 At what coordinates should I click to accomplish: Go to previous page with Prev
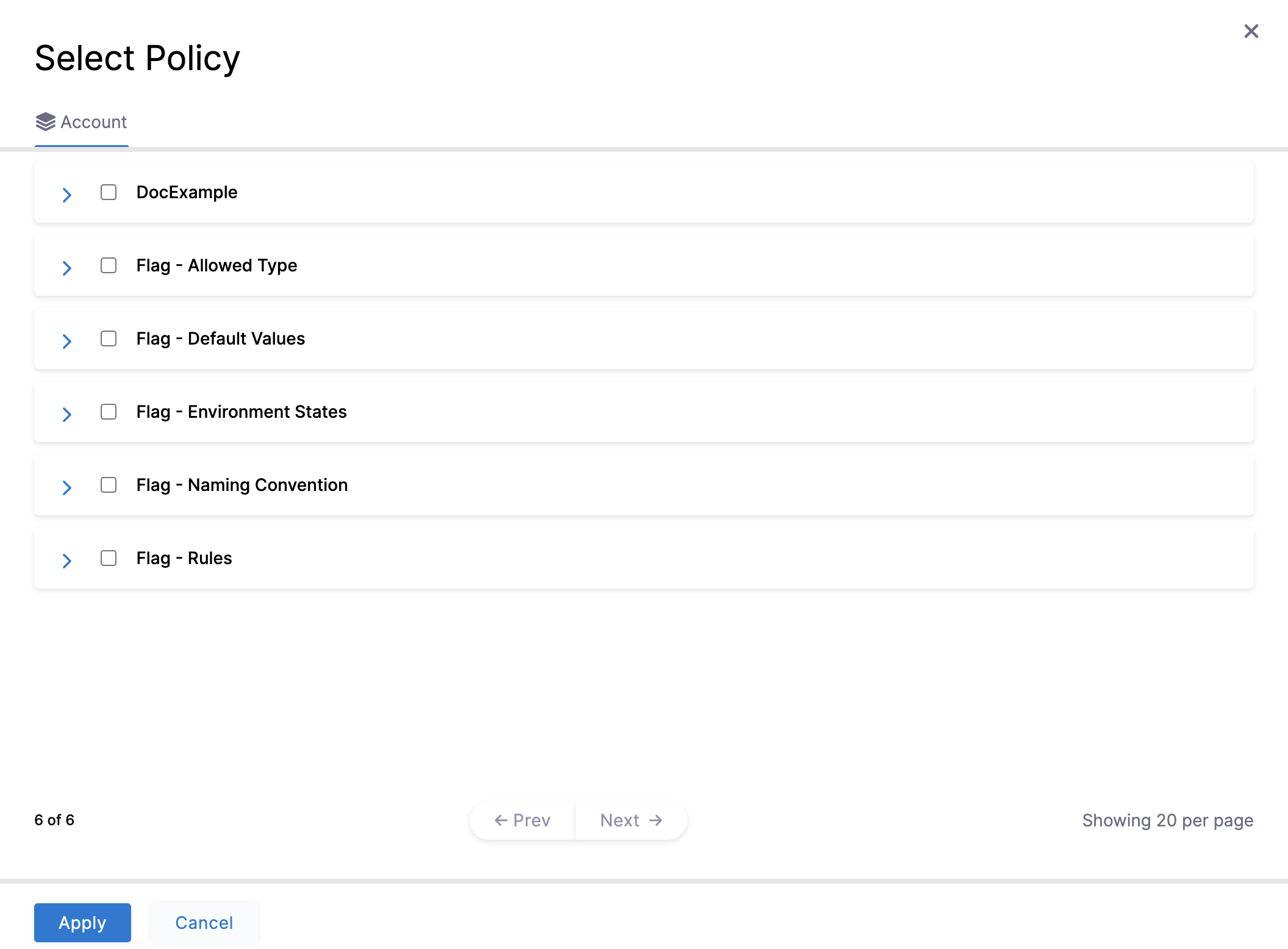[523, 820]
